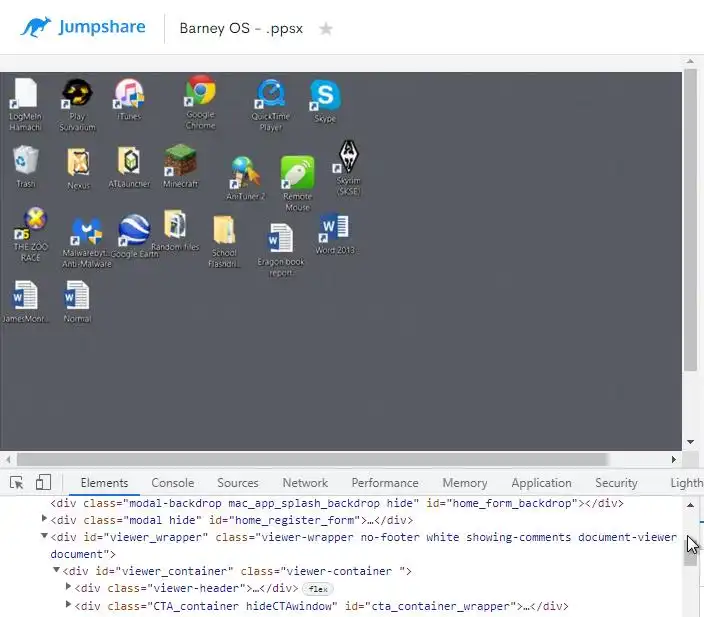Viewport: 704px width, 617px height.
Task: Open the LogMeIn Hamachi desktop icon
Action: point(25,104)
